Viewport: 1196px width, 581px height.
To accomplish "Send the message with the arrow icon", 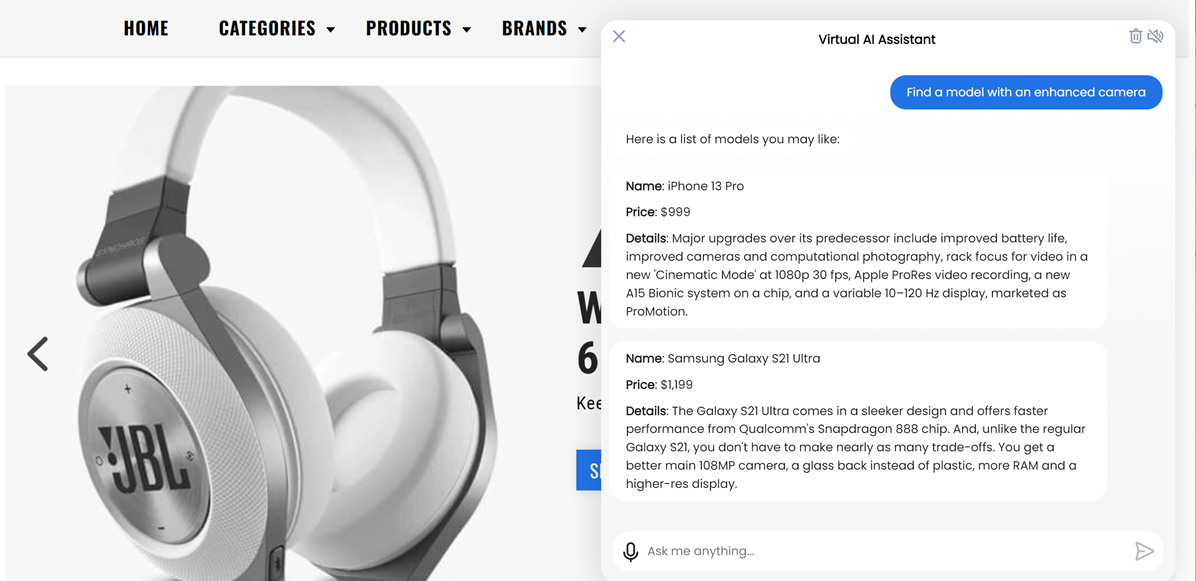I will coord(1144,551).
